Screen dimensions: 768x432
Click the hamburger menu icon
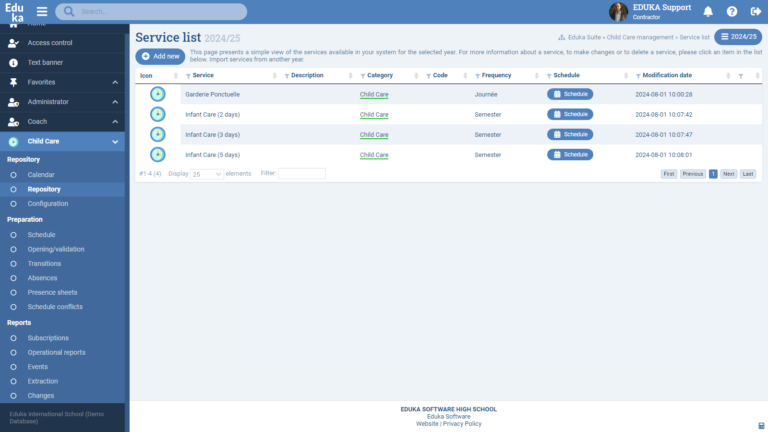tap(42, 12)
